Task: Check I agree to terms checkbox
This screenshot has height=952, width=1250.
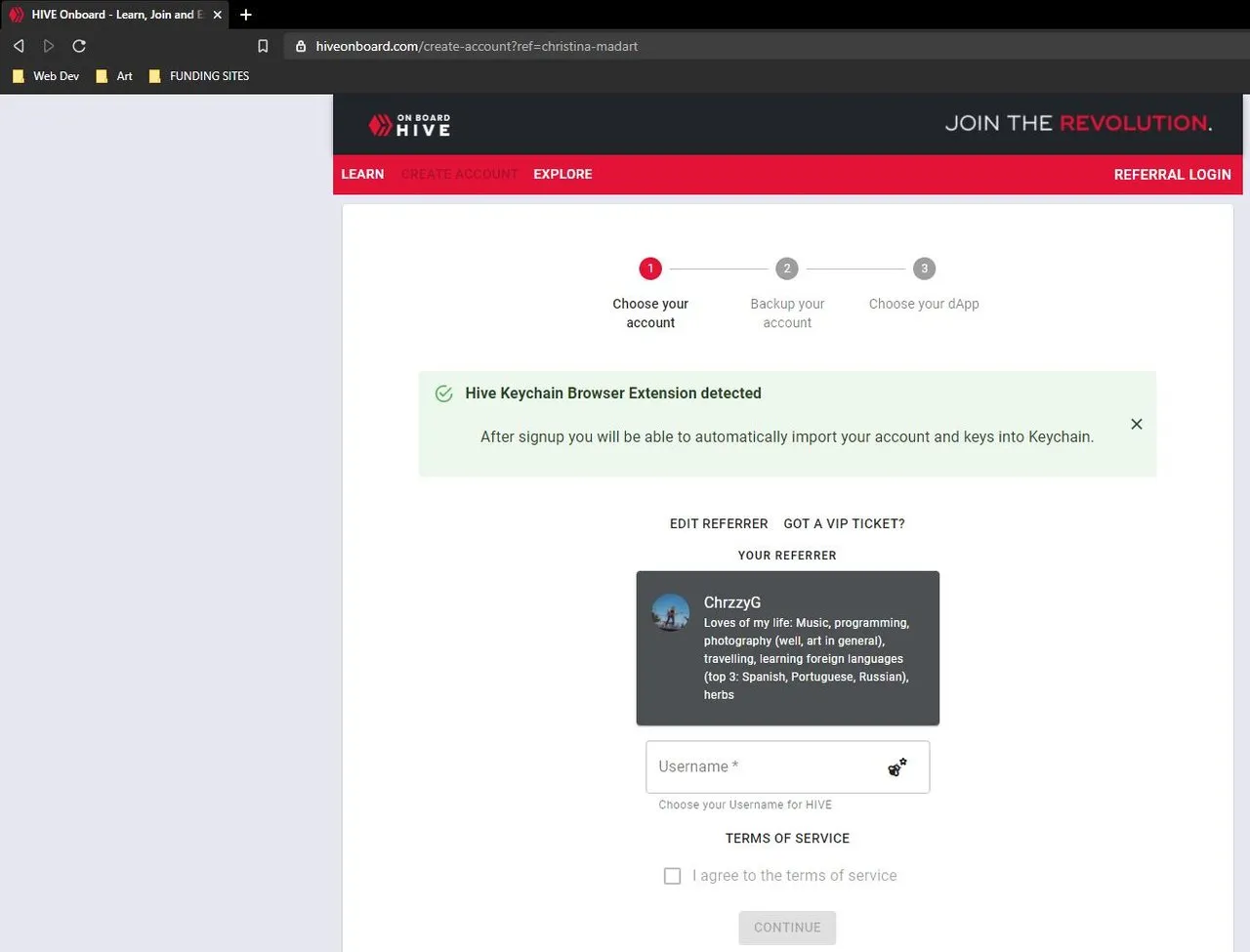Action: [x=672, y=876]
